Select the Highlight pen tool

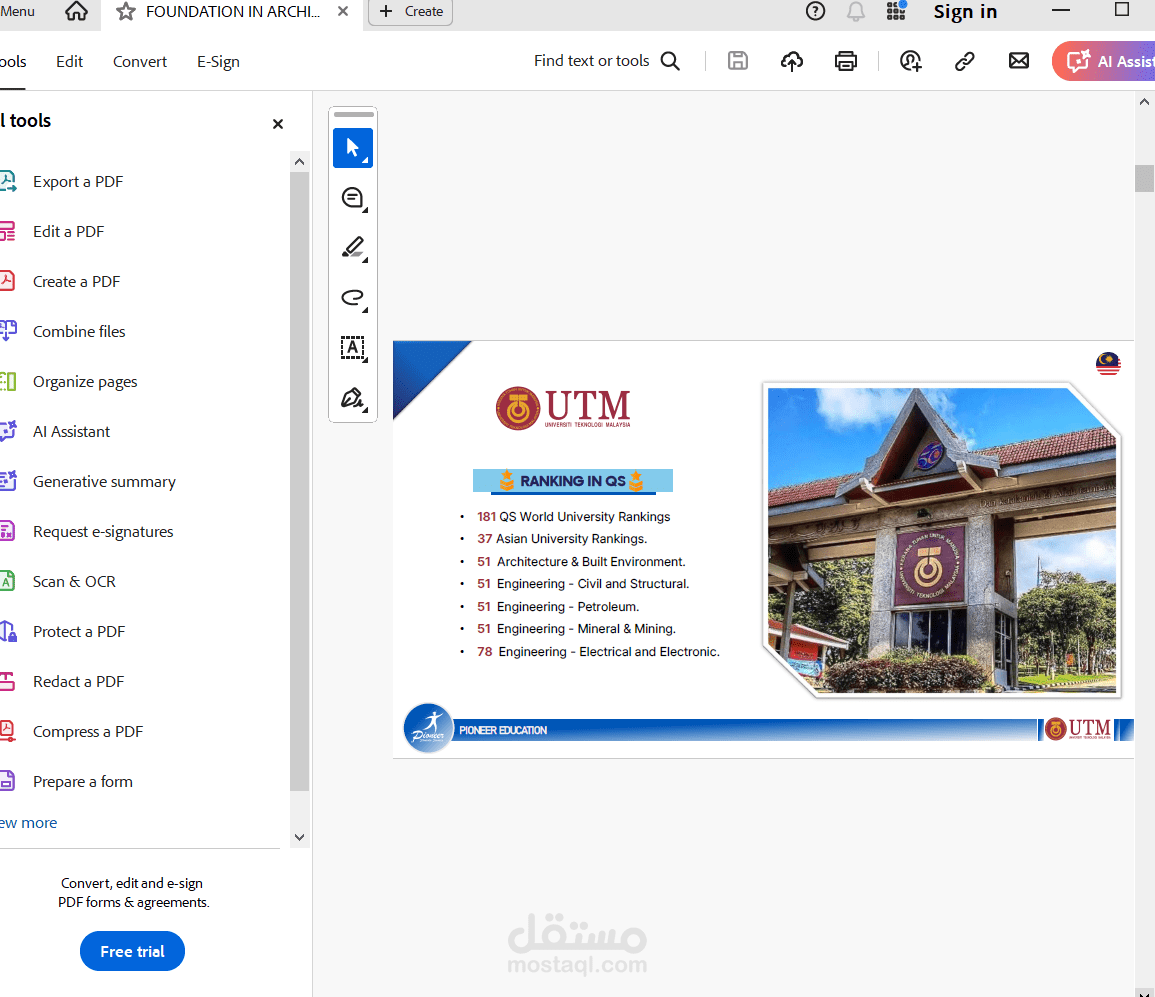353,248
